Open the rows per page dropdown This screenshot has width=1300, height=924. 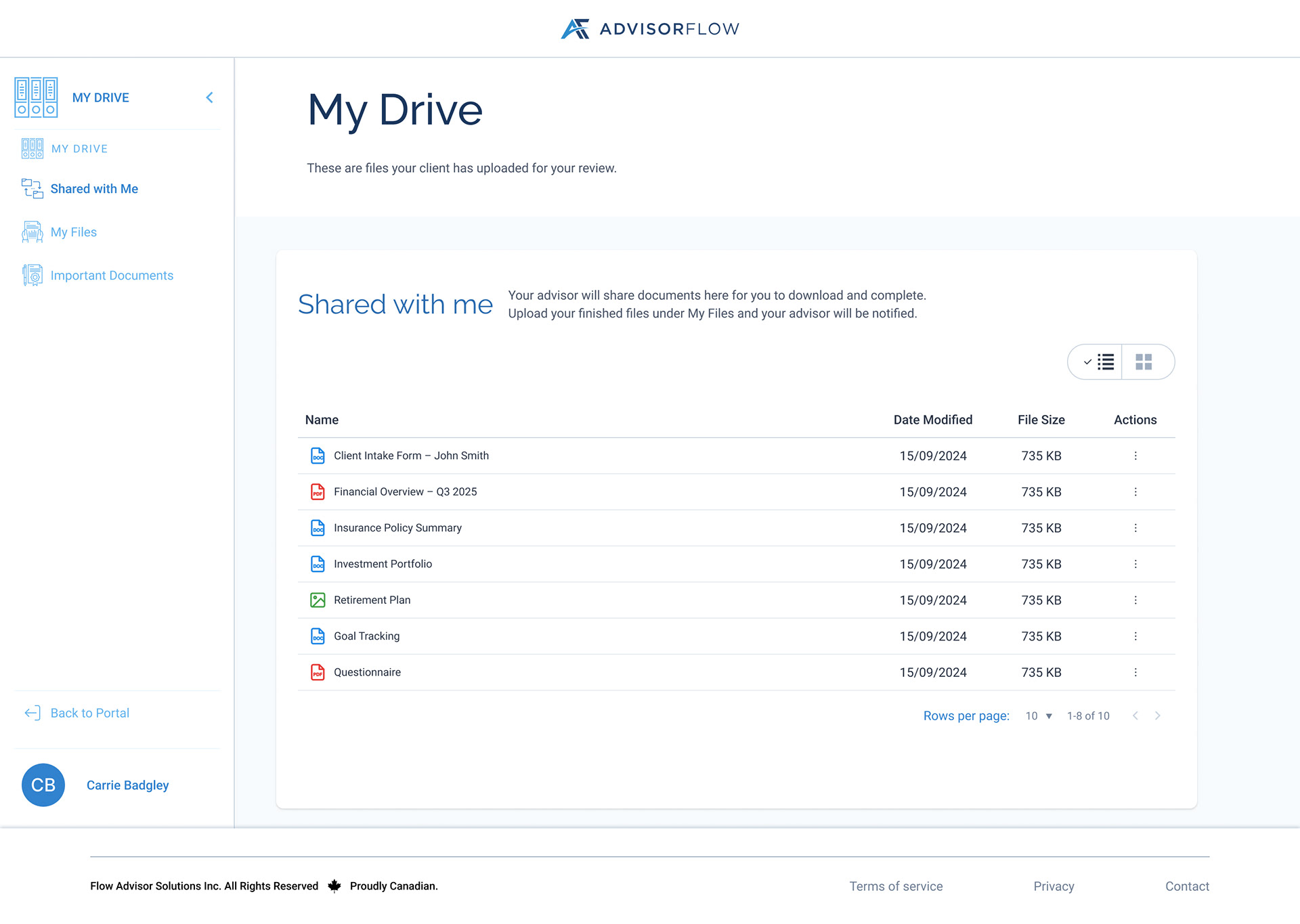[1039, 716]
